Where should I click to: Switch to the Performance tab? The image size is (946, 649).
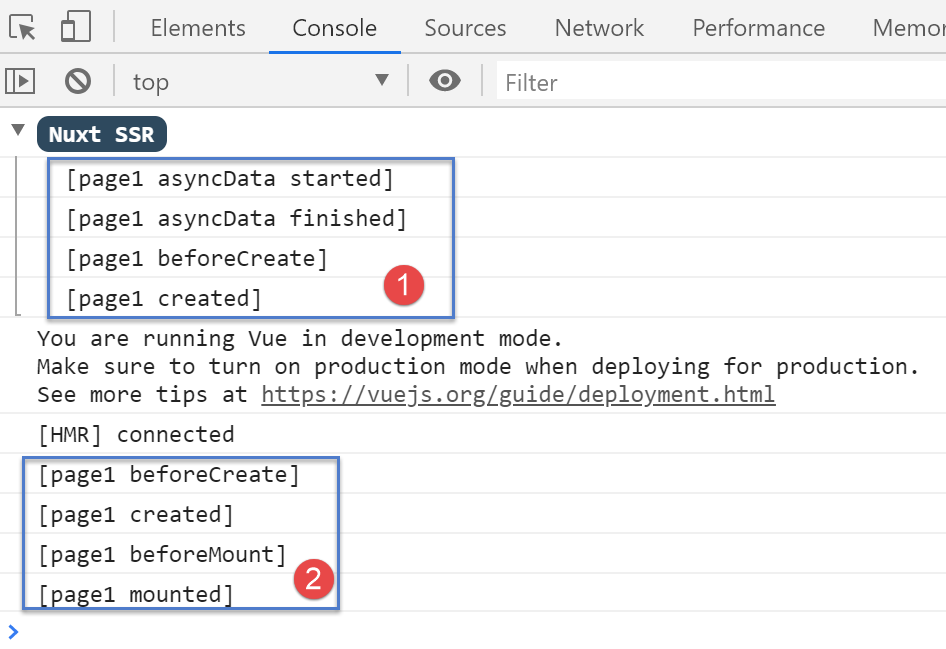click(x=758, y=28)
